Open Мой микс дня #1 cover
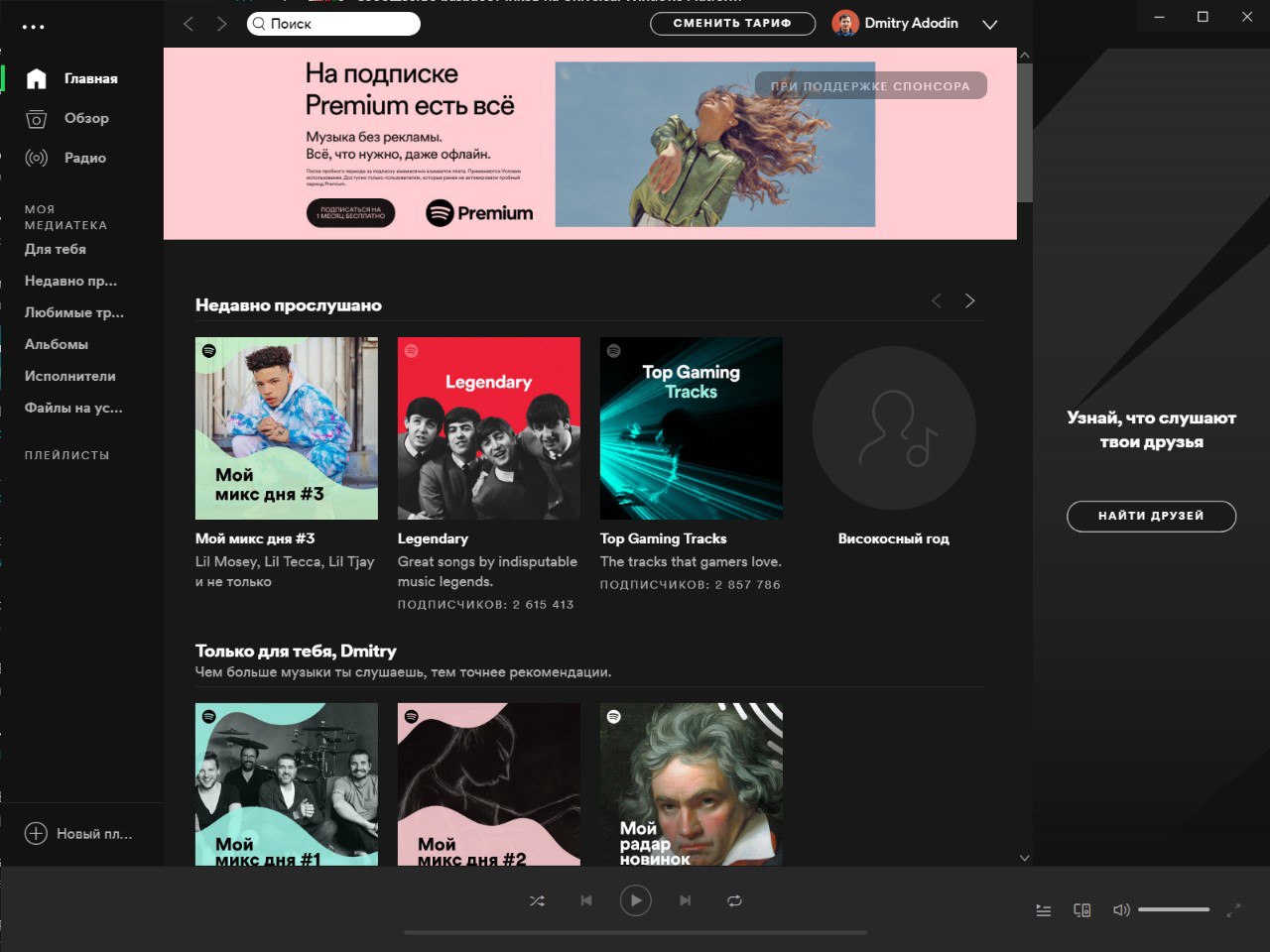 287,784
